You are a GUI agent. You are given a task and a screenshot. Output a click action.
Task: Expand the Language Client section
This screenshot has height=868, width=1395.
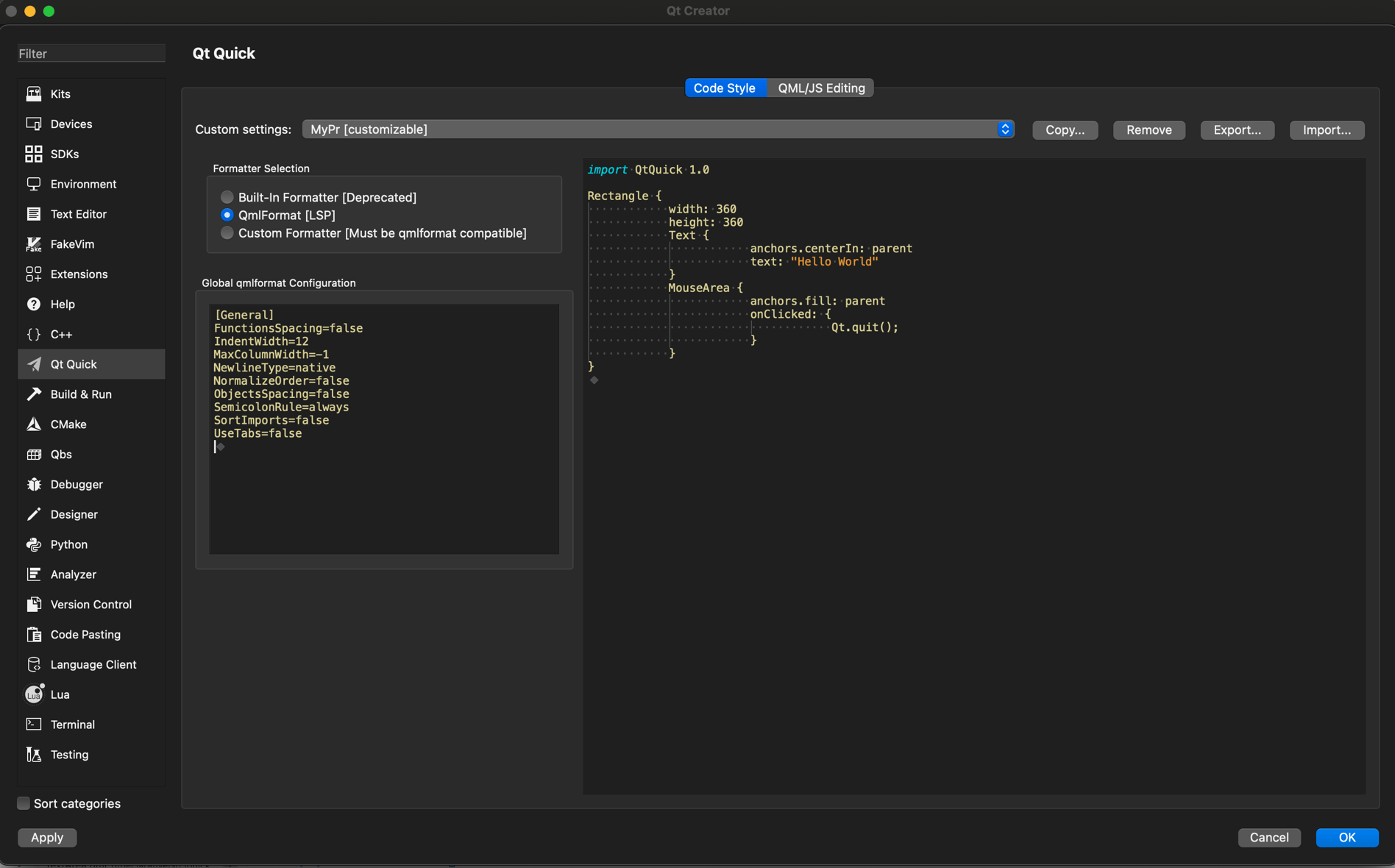[93, 664]
